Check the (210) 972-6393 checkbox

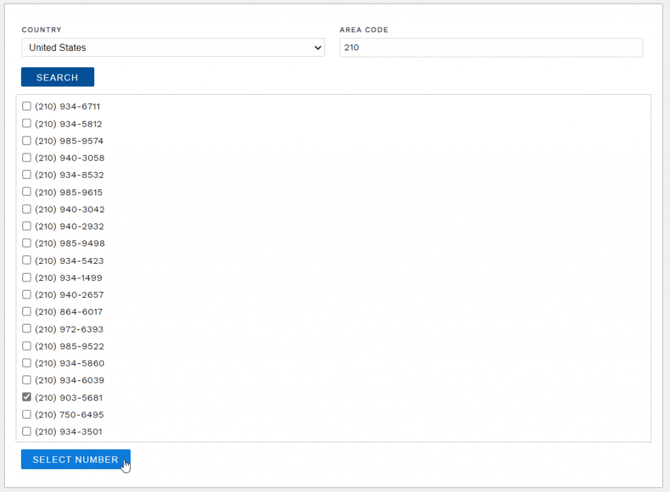(27, 328)
